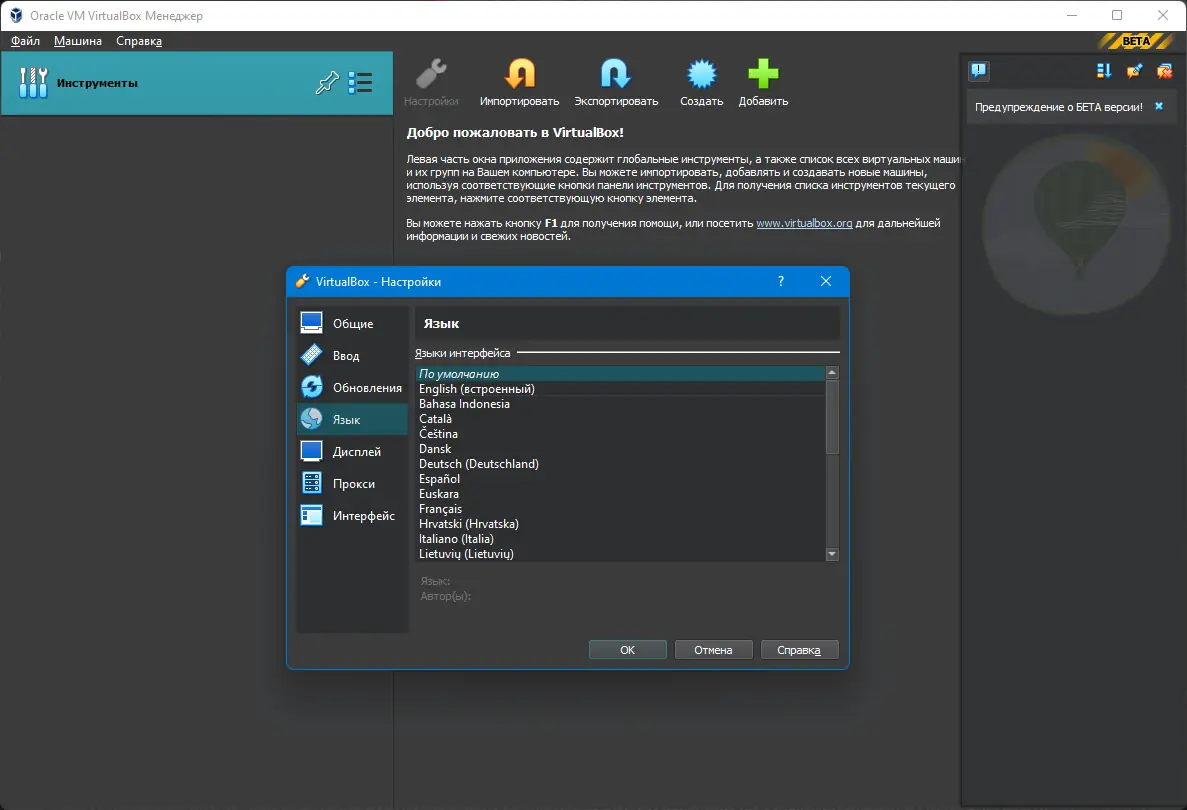Select 'Lietuvių (Lietuvių)' language
The image size is (1187, 810).
coord(620,554)
